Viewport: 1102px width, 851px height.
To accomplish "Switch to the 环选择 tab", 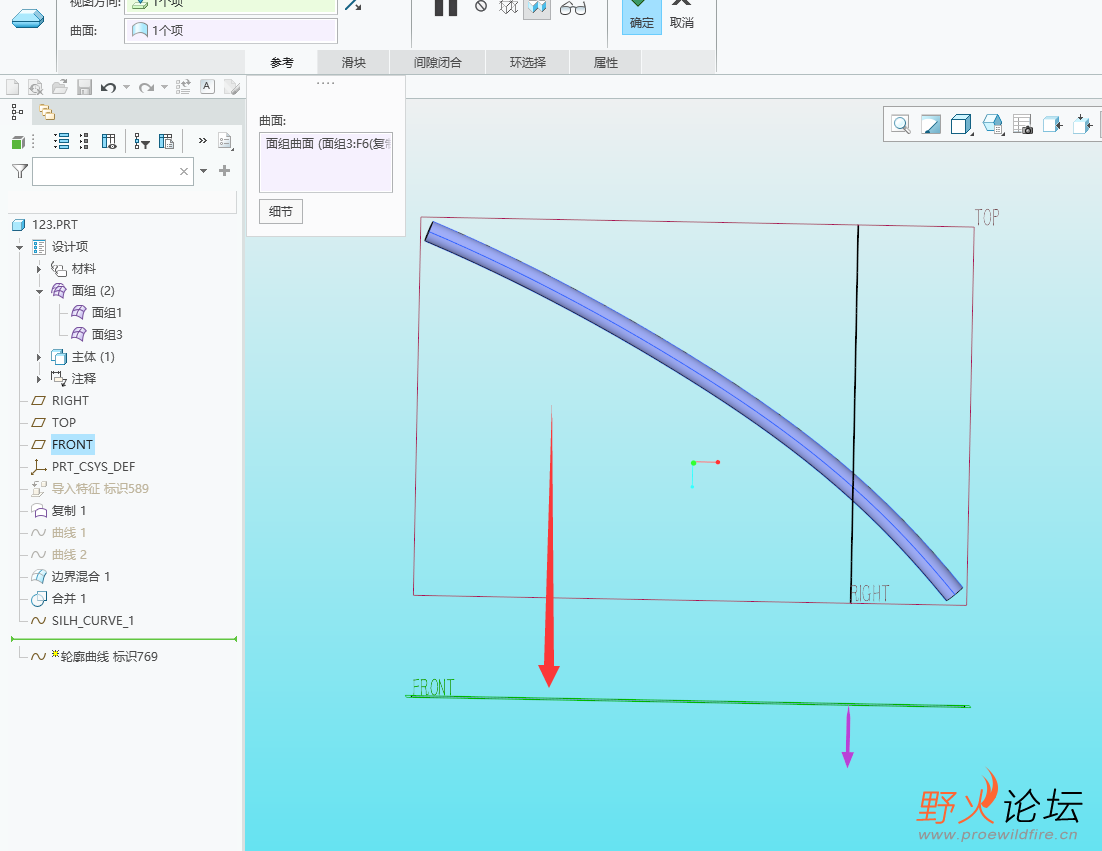I will pos(528,63).
